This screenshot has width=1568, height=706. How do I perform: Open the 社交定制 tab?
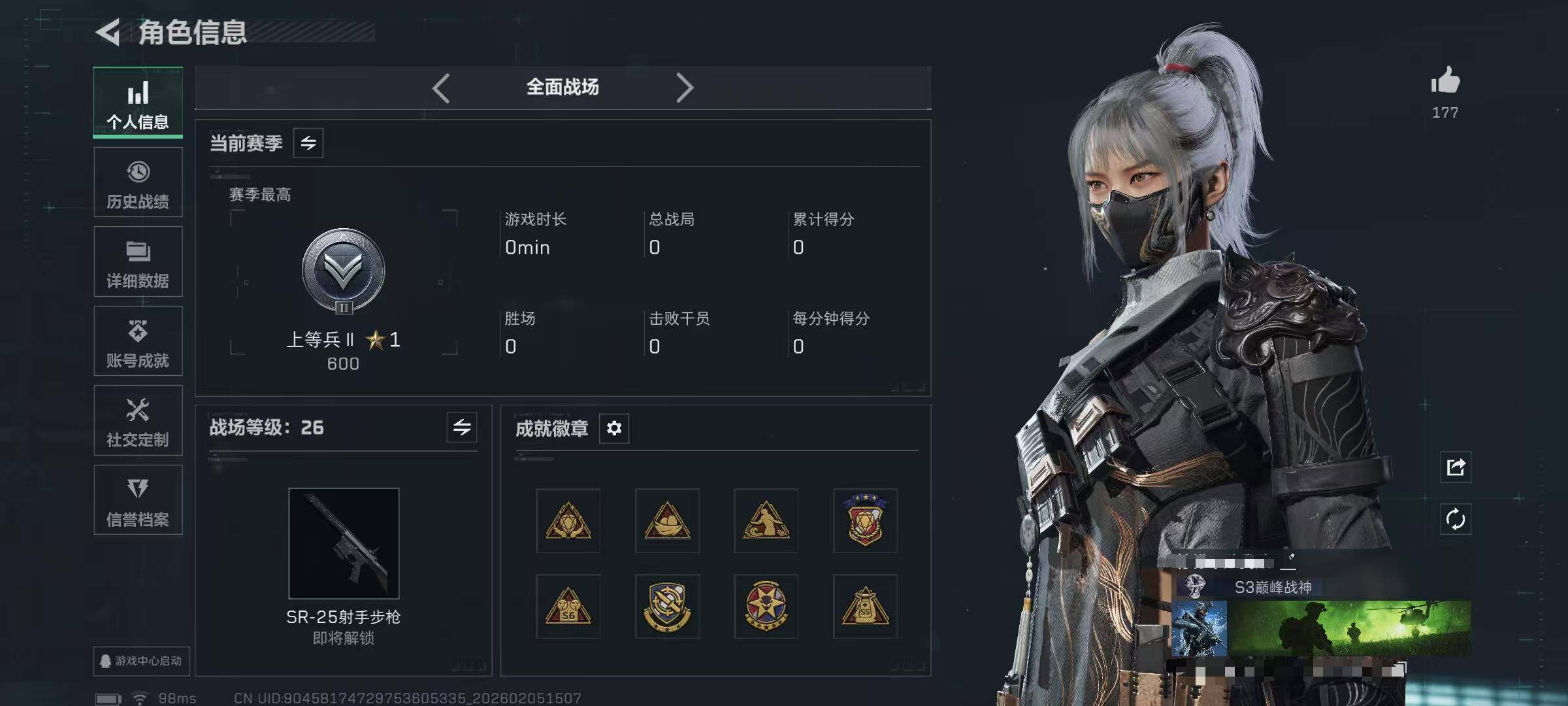(x=138, y=420)
